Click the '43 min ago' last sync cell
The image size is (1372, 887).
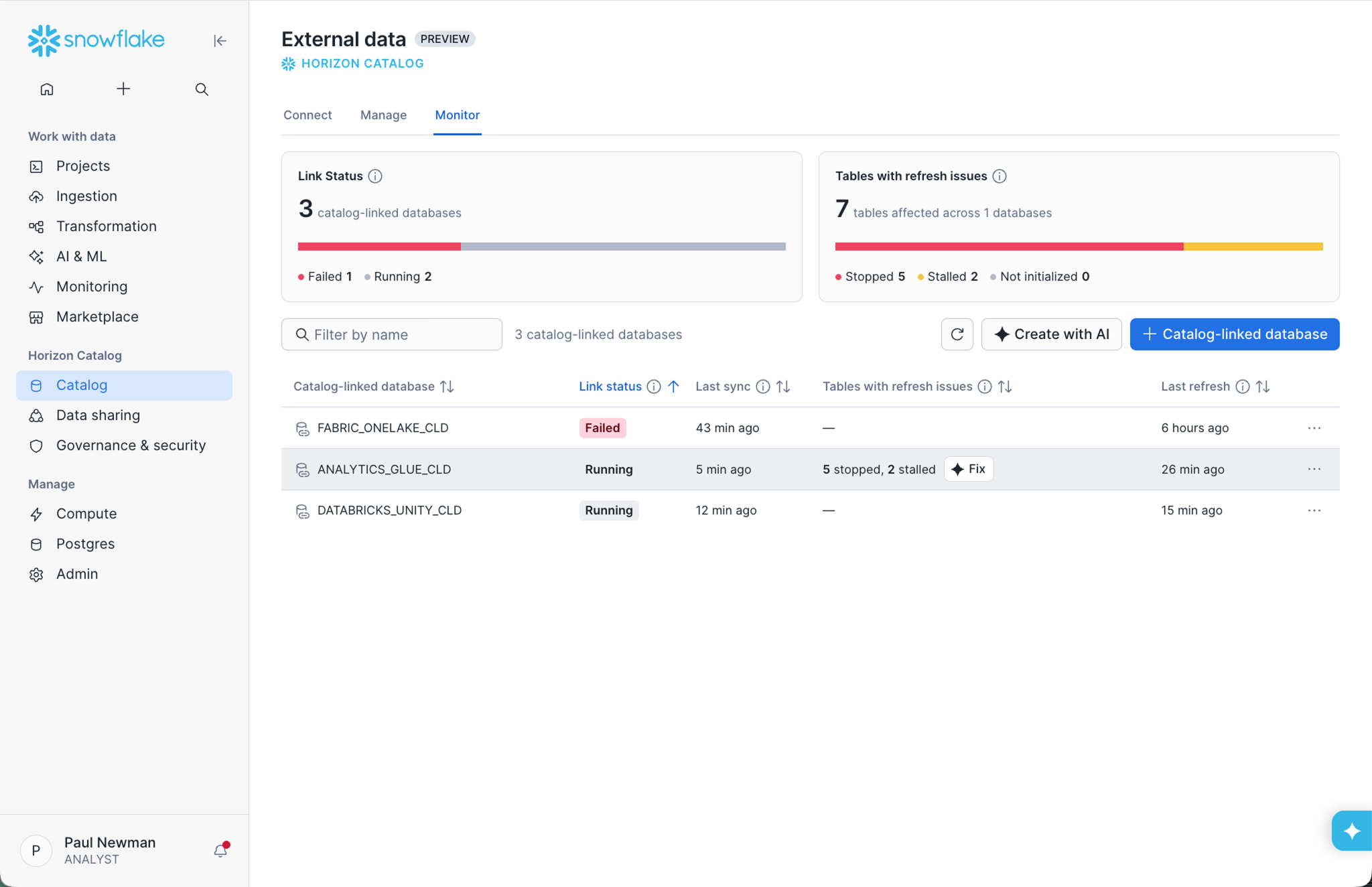(728, 428)
